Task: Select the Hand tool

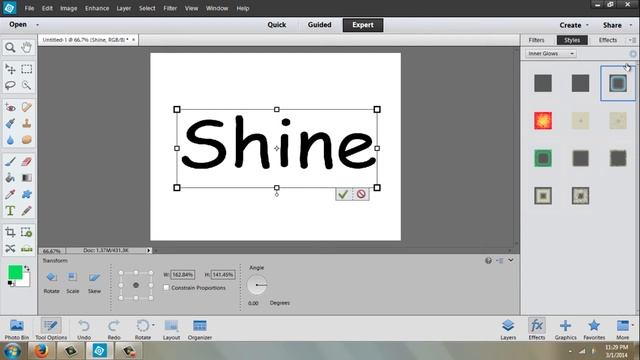Action: tap(27, 47)
